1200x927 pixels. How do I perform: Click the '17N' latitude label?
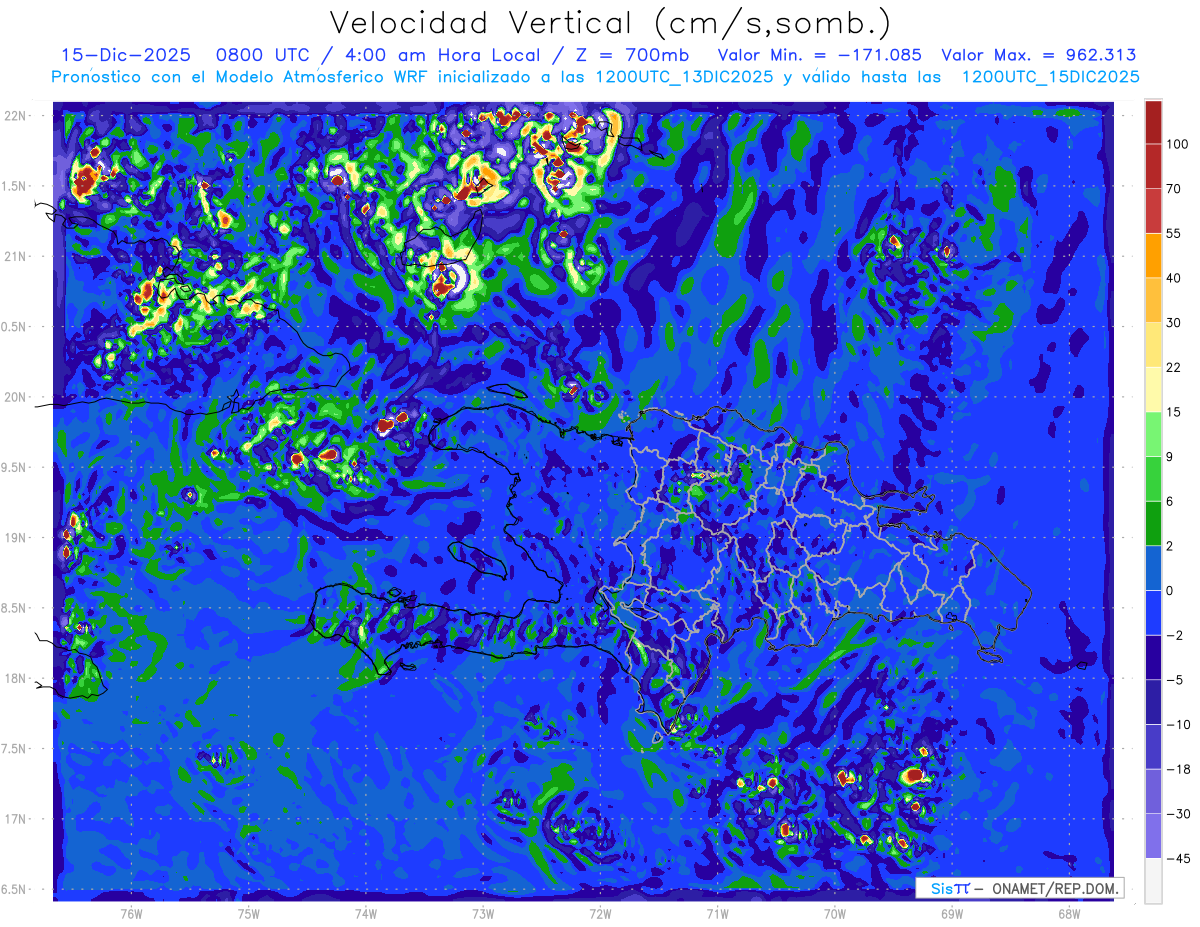[x=17, y=819]
